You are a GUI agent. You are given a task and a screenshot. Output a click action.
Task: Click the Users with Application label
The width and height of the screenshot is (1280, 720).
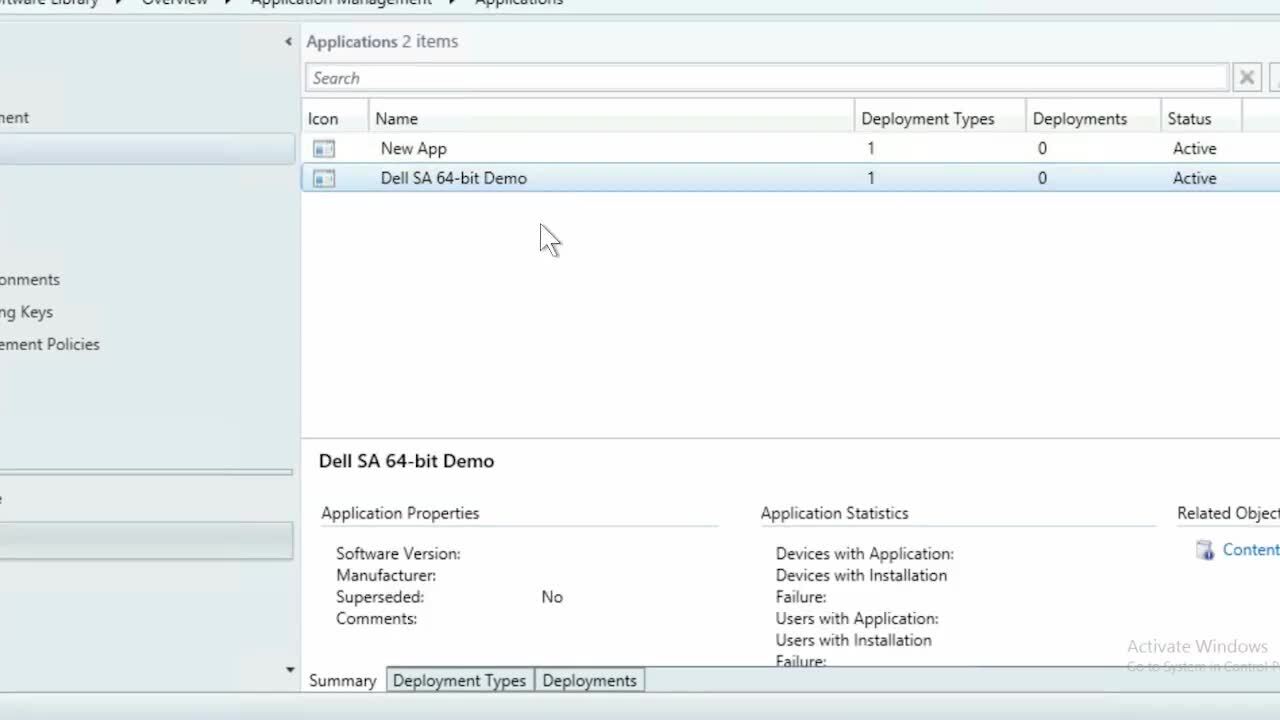pos(857,618)
